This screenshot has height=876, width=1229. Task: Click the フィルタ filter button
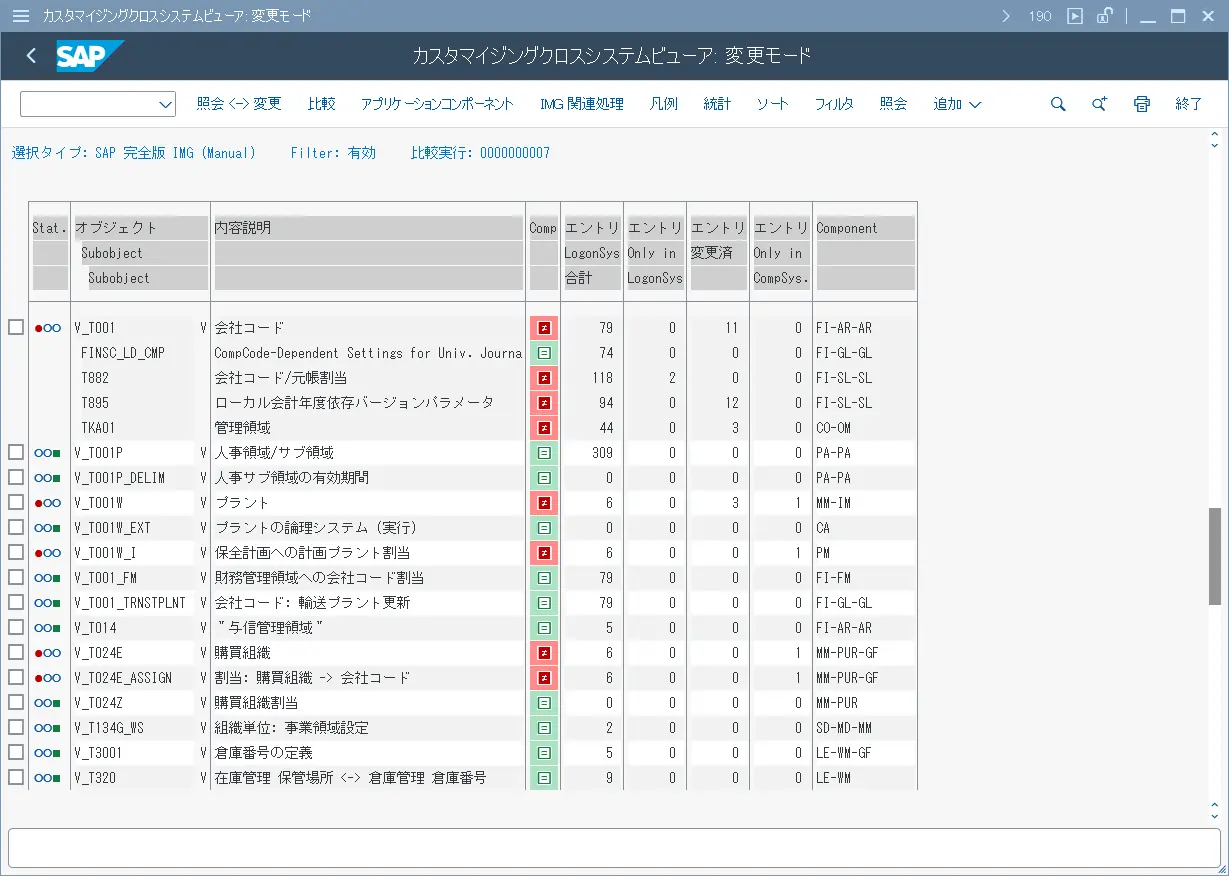[x=834, y=104]
